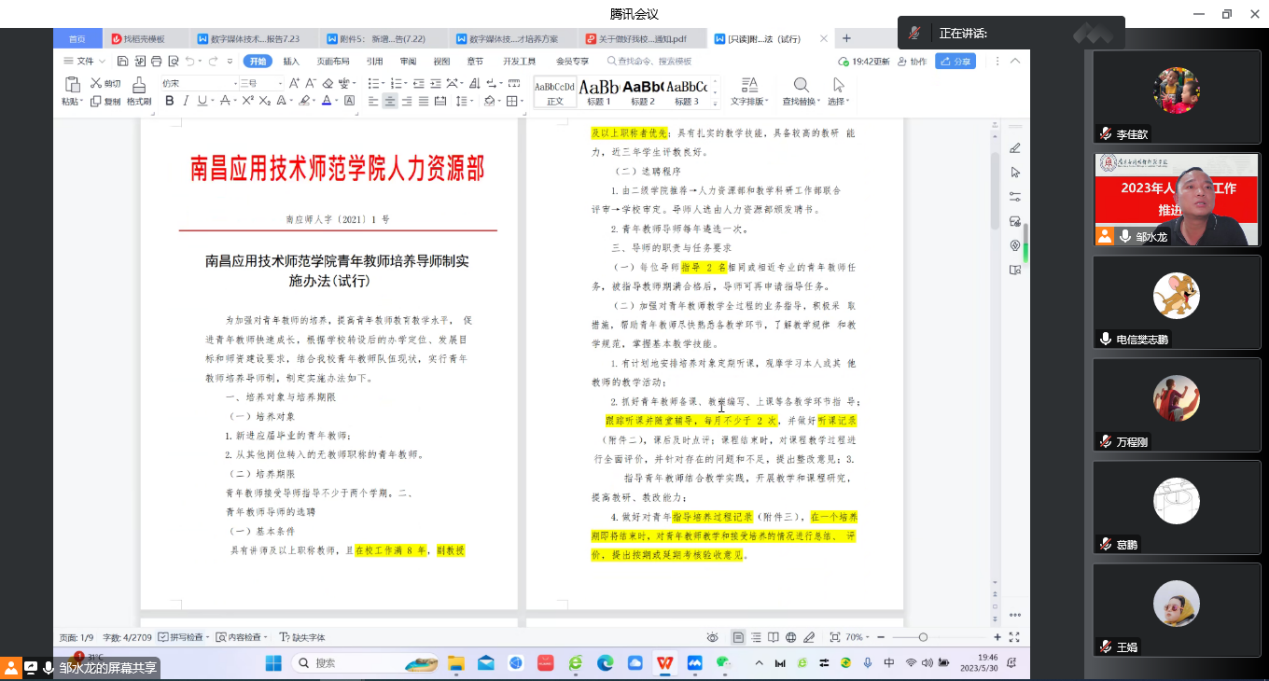The width and height of the screenshot is (1269, 681).
Task: Click the 协作 (Collaborate) button
Action: (x=912, y=61)
